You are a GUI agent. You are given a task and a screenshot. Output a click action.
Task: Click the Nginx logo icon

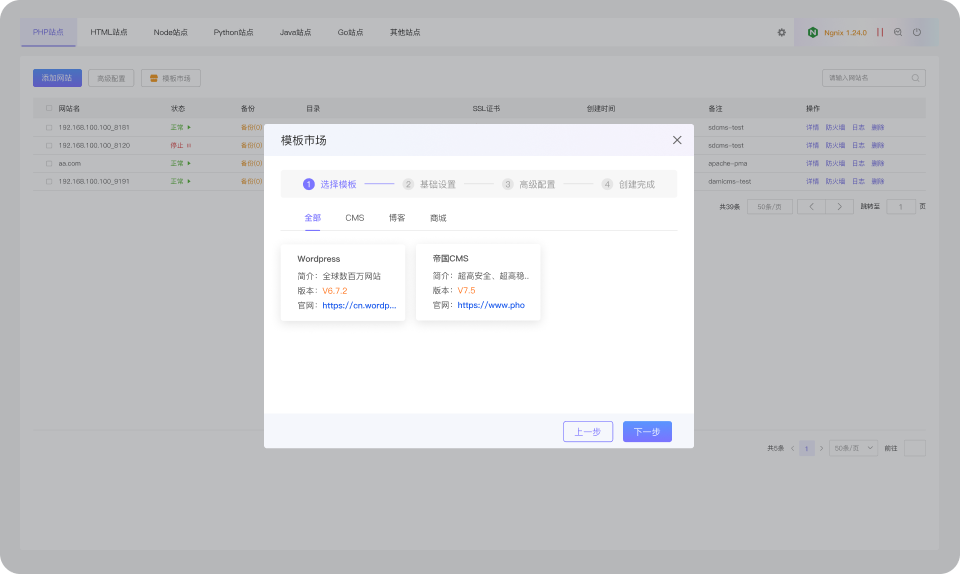(812, 32)
